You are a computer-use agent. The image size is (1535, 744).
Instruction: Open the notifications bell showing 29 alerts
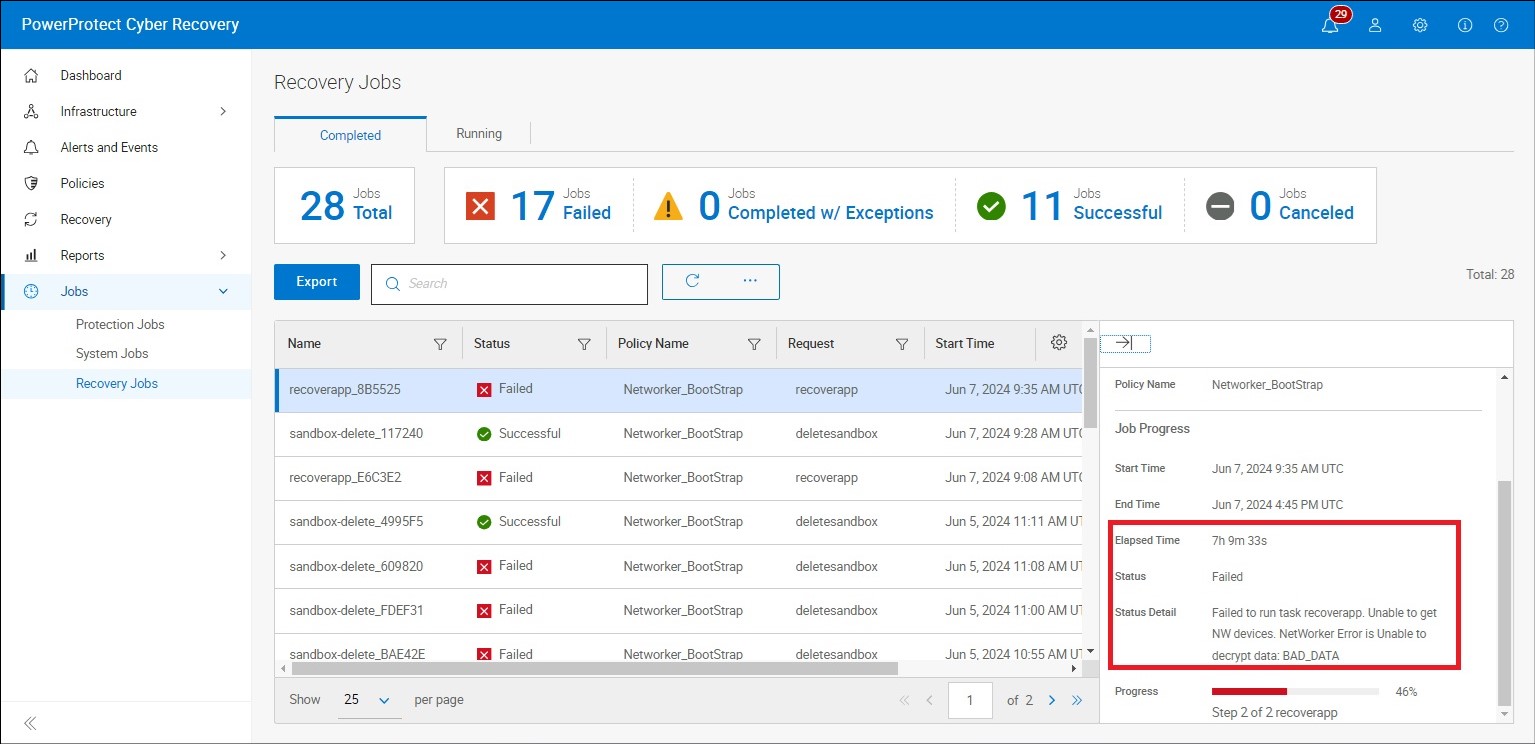[x=1330, y=25]
